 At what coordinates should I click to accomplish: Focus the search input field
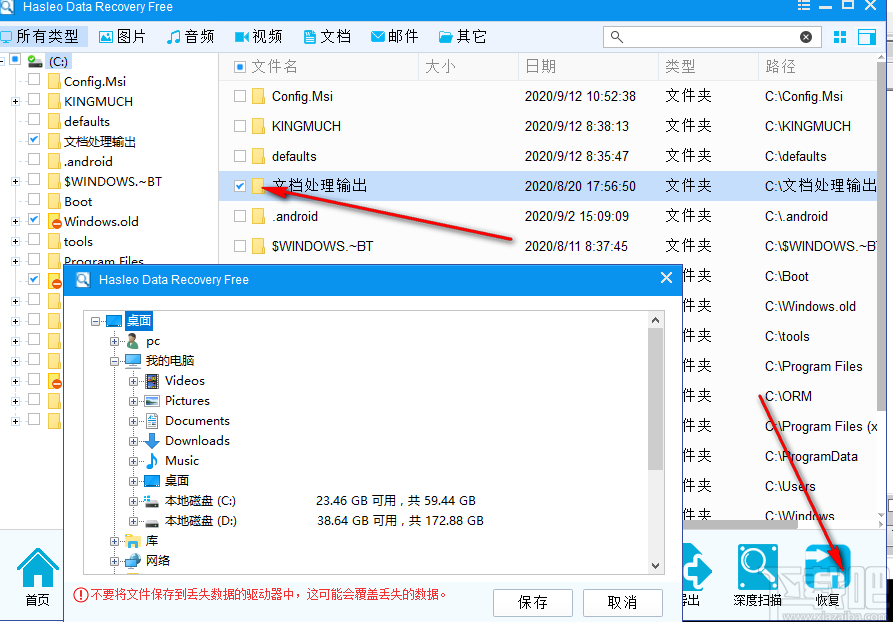click(x=710, y=37)
